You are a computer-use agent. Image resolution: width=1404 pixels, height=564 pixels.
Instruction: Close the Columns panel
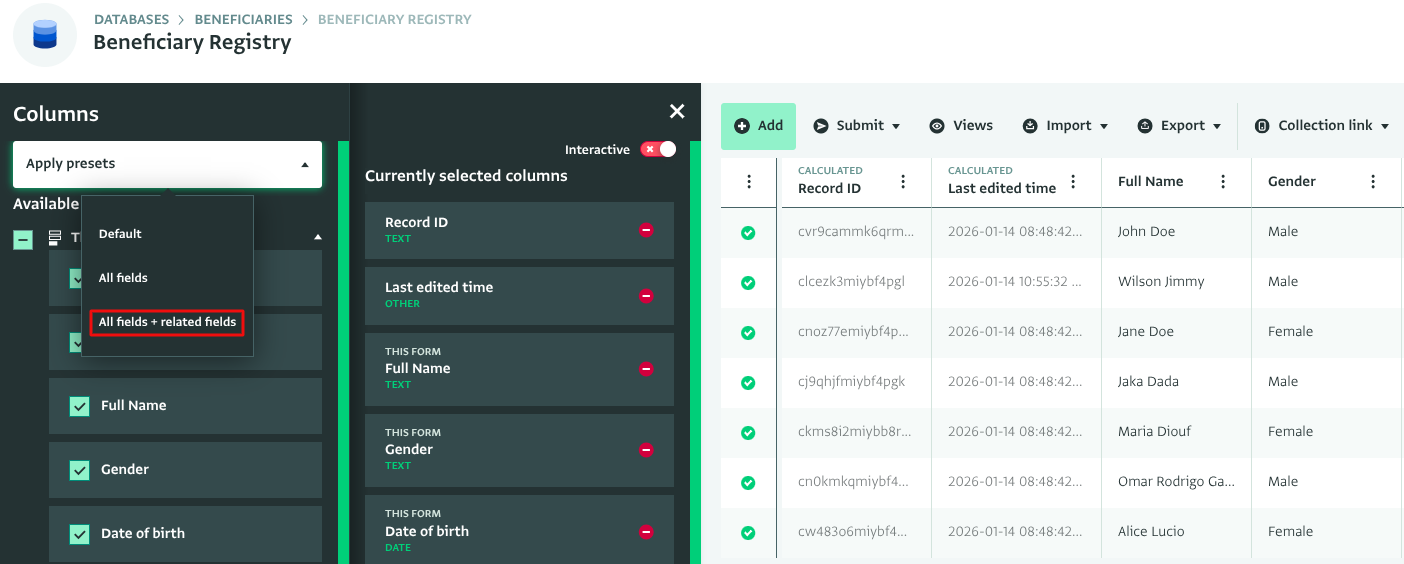(x=677, y=112)
